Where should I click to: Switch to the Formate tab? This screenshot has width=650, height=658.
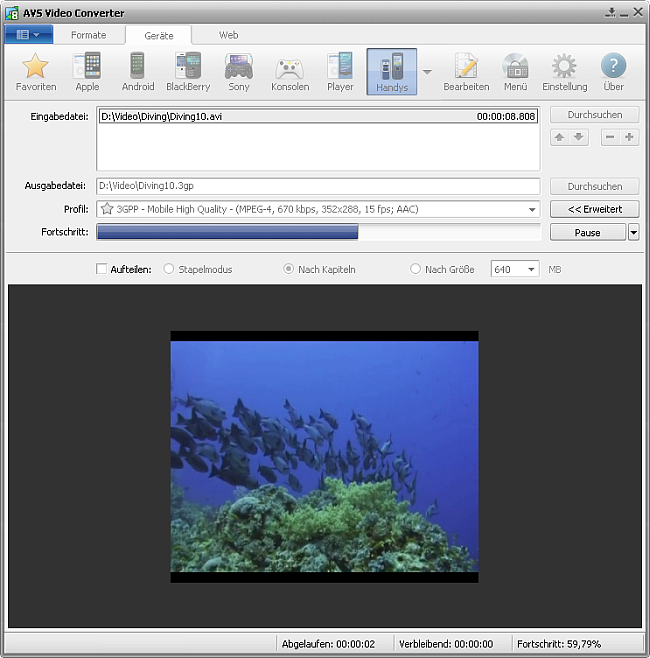pyautogui.click(x=88, y=35)
